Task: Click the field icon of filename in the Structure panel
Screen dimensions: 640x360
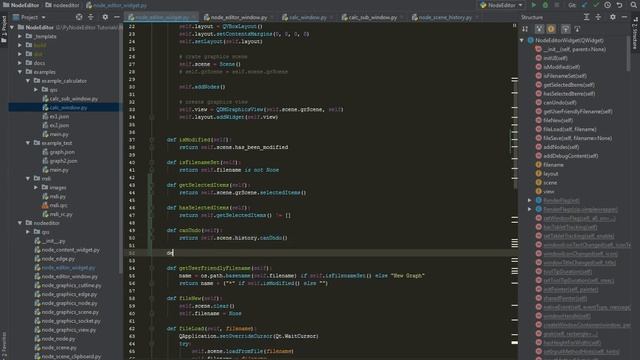Action: tap(538, 165)
